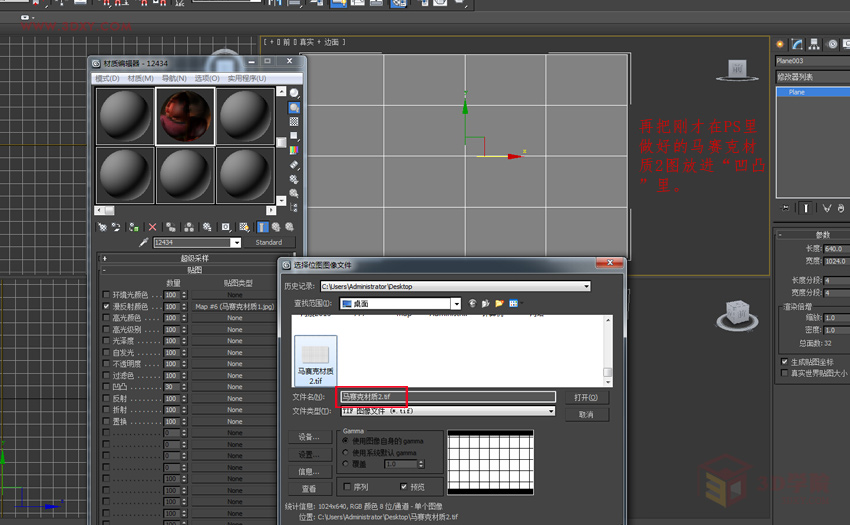Click the Pick Material eyedropper icon
850x525 pixels.
point(144,242)
